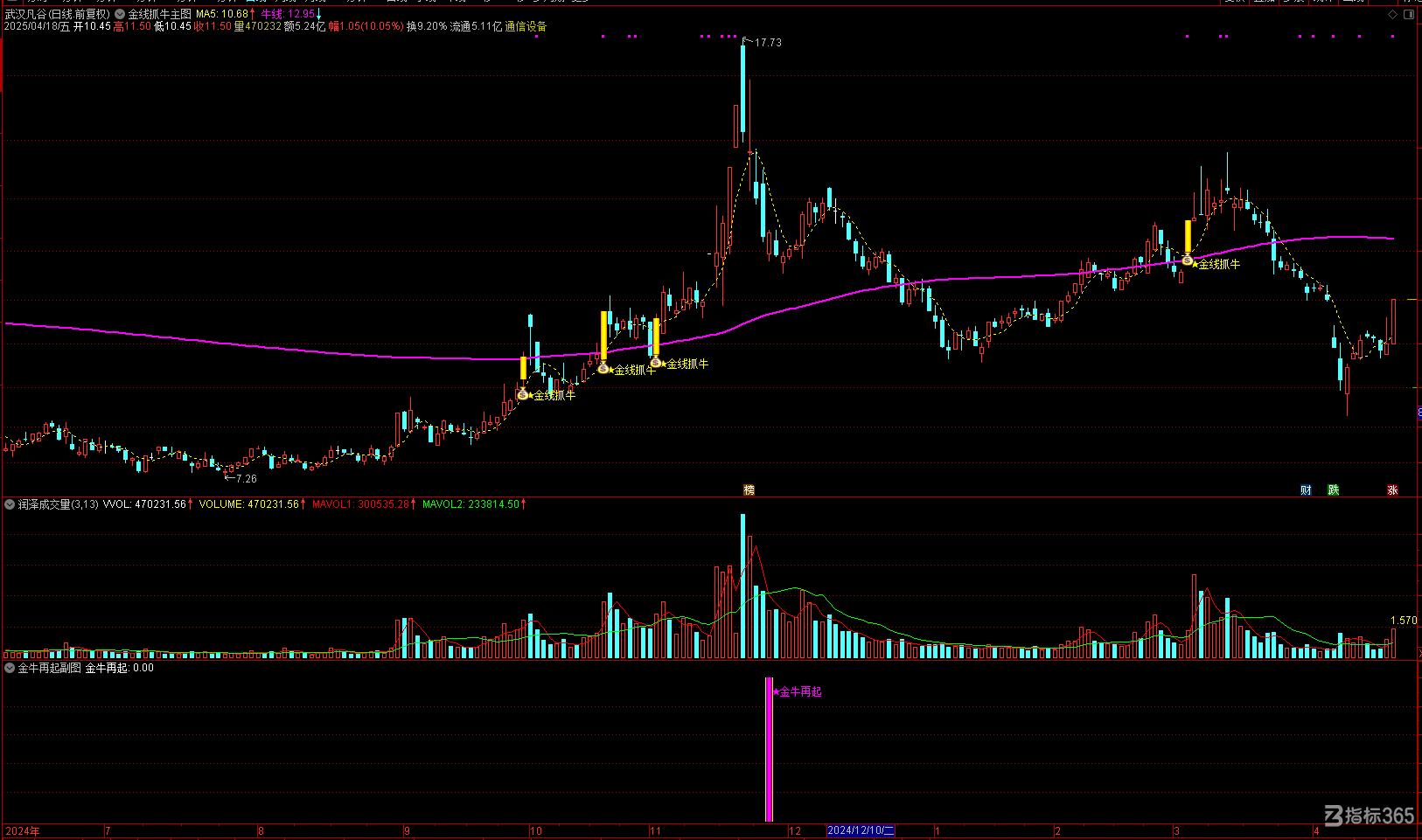Image resolution: width=1422 pixels, height=840 pixels.
Task: Click the VVOL: 470231.56 value
Action: 144,504
